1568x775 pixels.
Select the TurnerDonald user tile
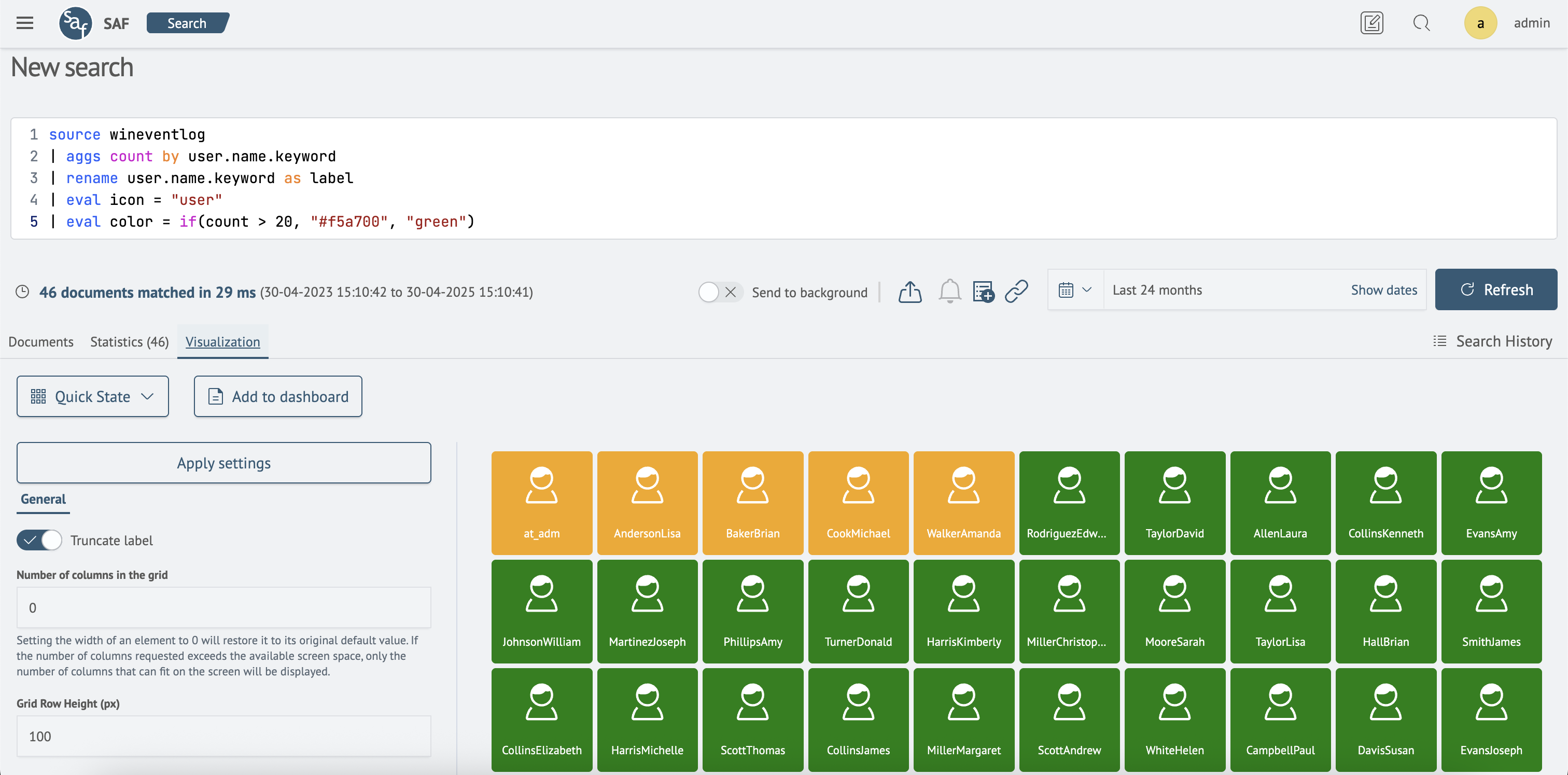[858, 611]
